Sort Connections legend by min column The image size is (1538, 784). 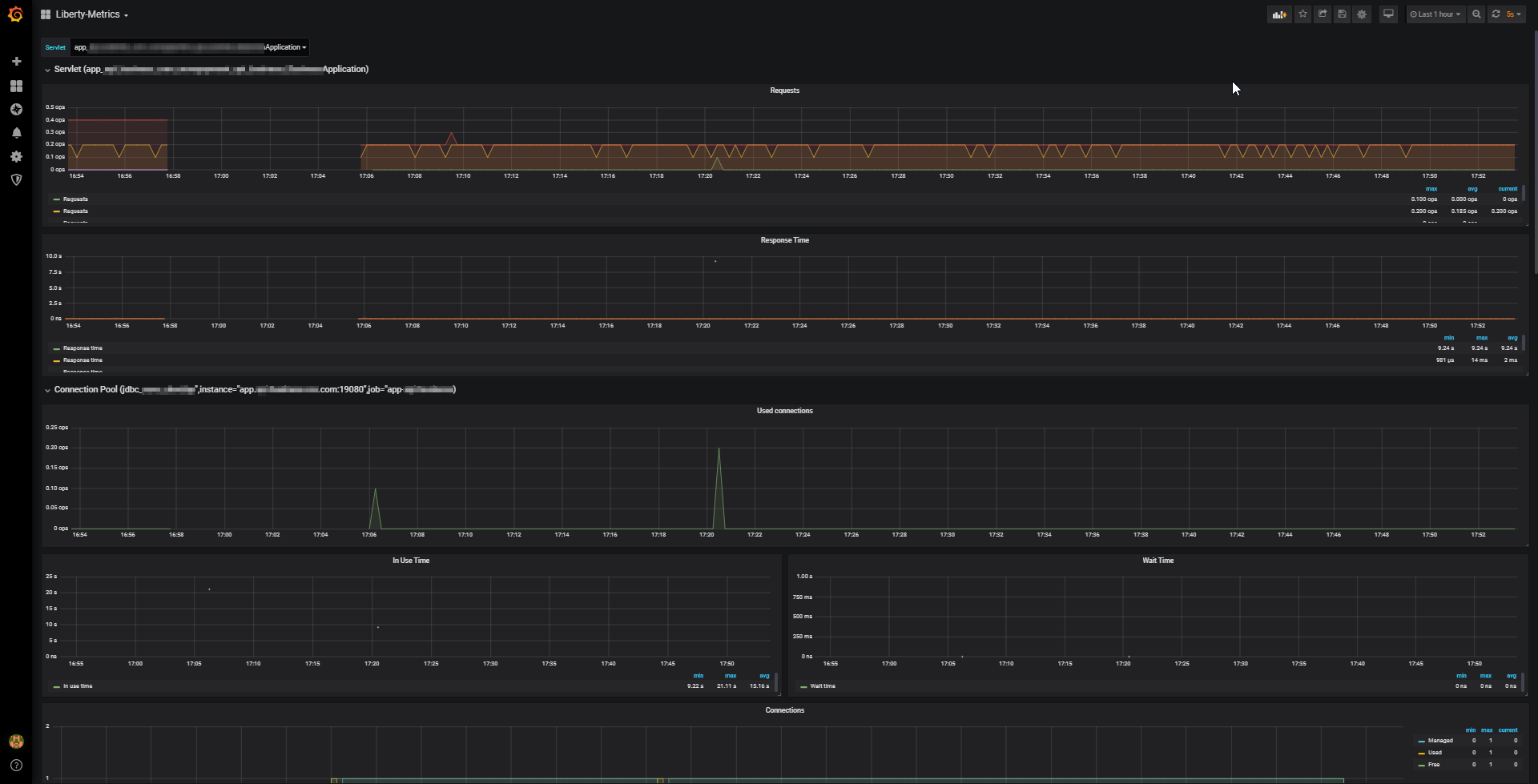tap(1470, 730)
